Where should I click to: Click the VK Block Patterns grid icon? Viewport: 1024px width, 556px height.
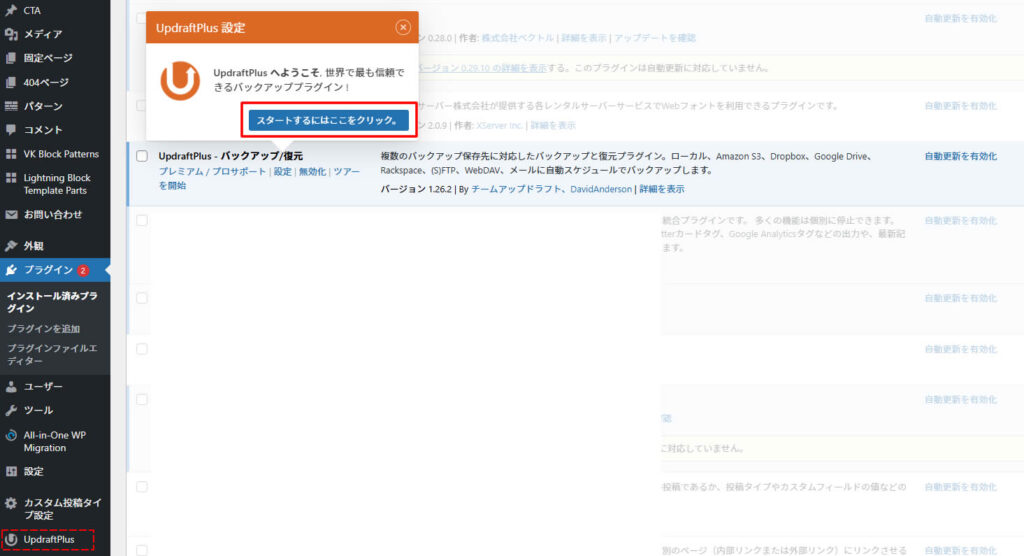pyautogui.click(x=11, y=154)
